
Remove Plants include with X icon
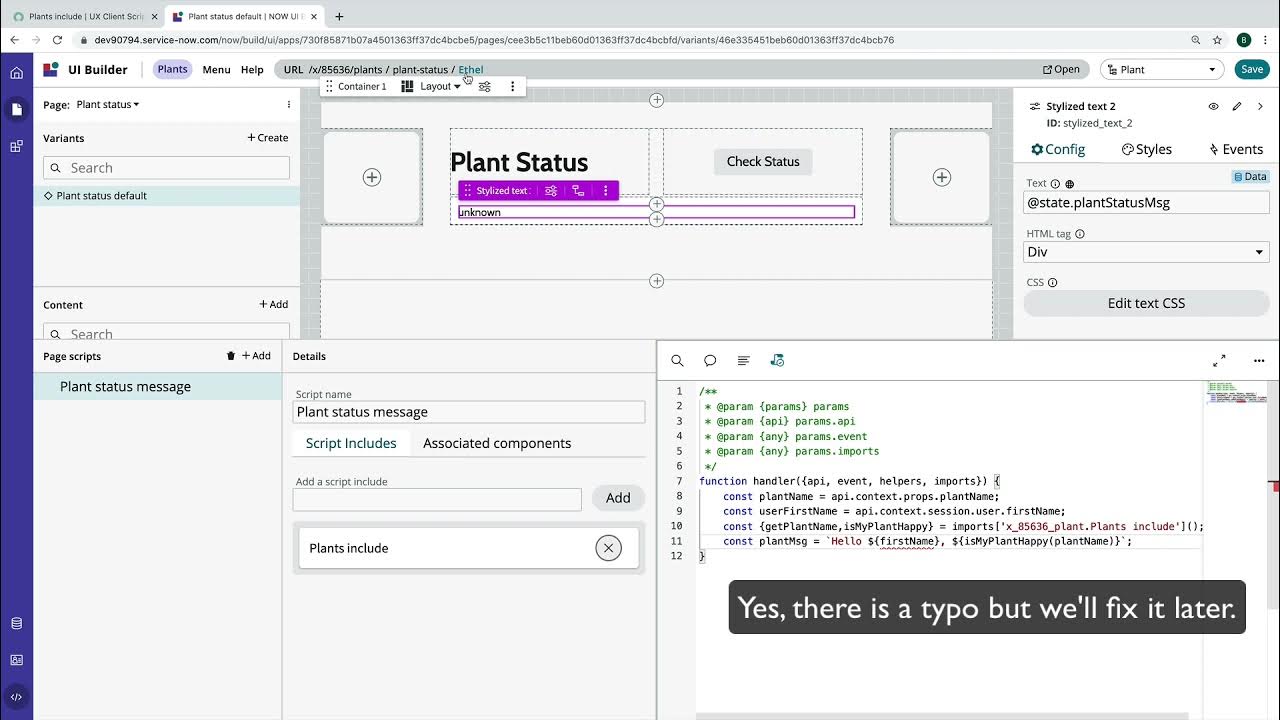(608, 548)
